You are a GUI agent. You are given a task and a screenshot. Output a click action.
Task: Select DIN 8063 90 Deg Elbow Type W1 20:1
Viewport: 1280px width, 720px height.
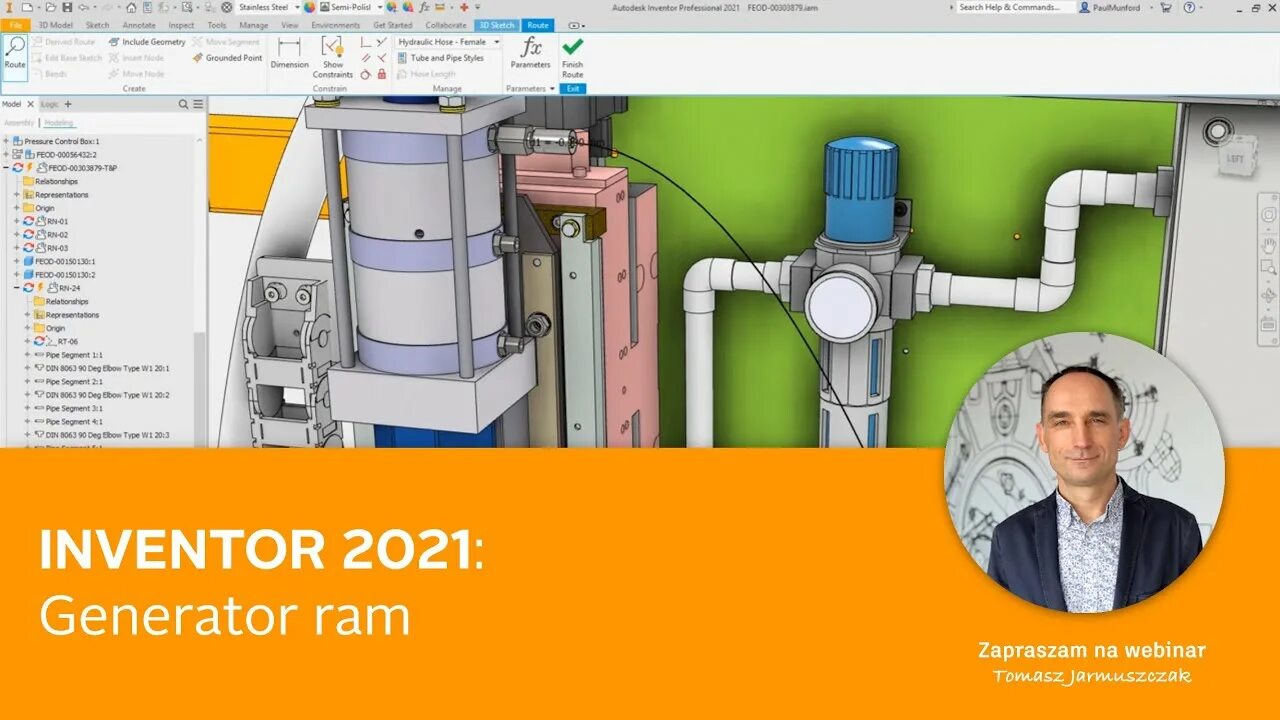point(108,368)
